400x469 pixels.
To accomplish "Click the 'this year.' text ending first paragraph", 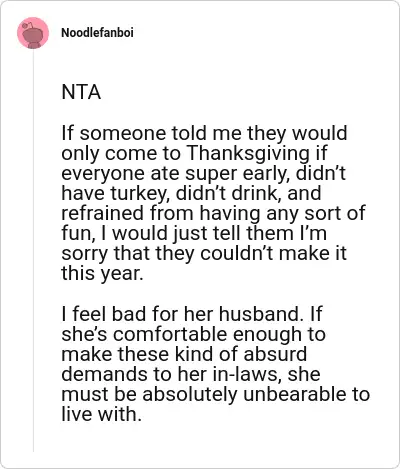I will pos(102,273).
